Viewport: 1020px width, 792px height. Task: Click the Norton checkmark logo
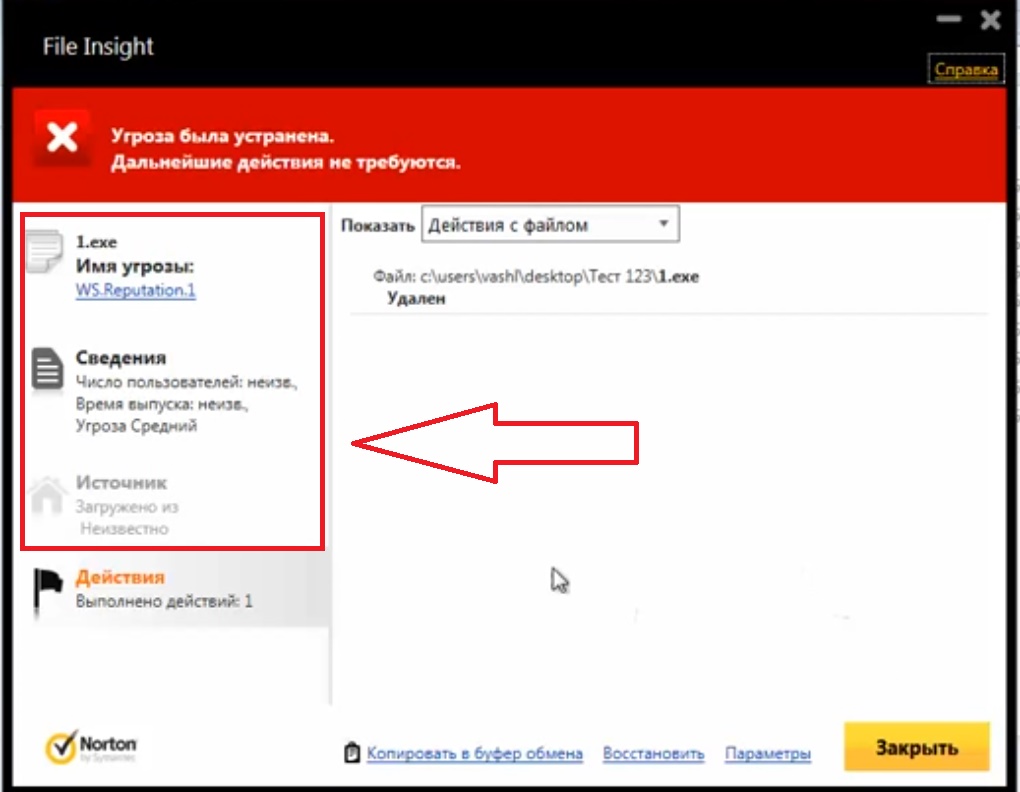click(62, 748)
